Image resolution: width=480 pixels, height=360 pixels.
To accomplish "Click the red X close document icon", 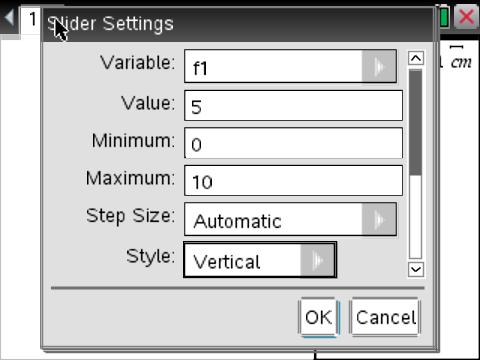I will 466,17.
